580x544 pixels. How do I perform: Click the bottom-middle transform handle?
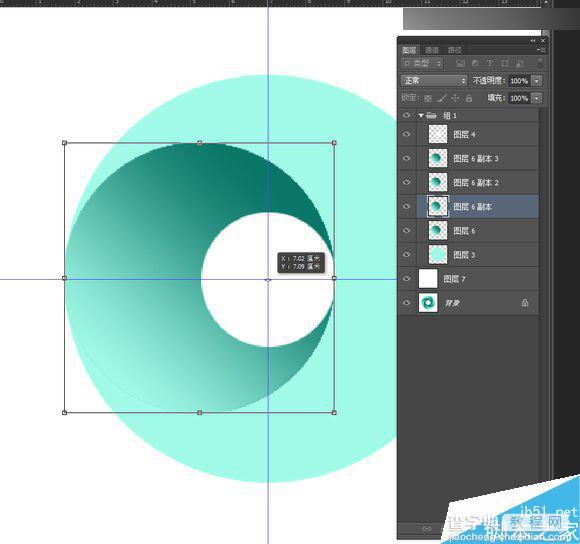click(x=199, y=412)
